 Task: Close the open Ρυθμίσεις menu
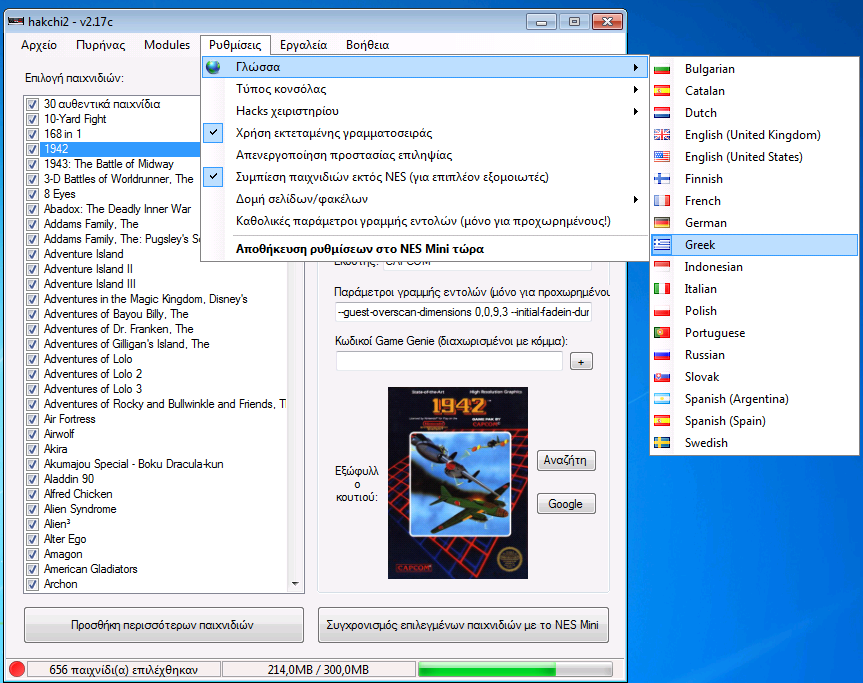(x=235, y=45)
